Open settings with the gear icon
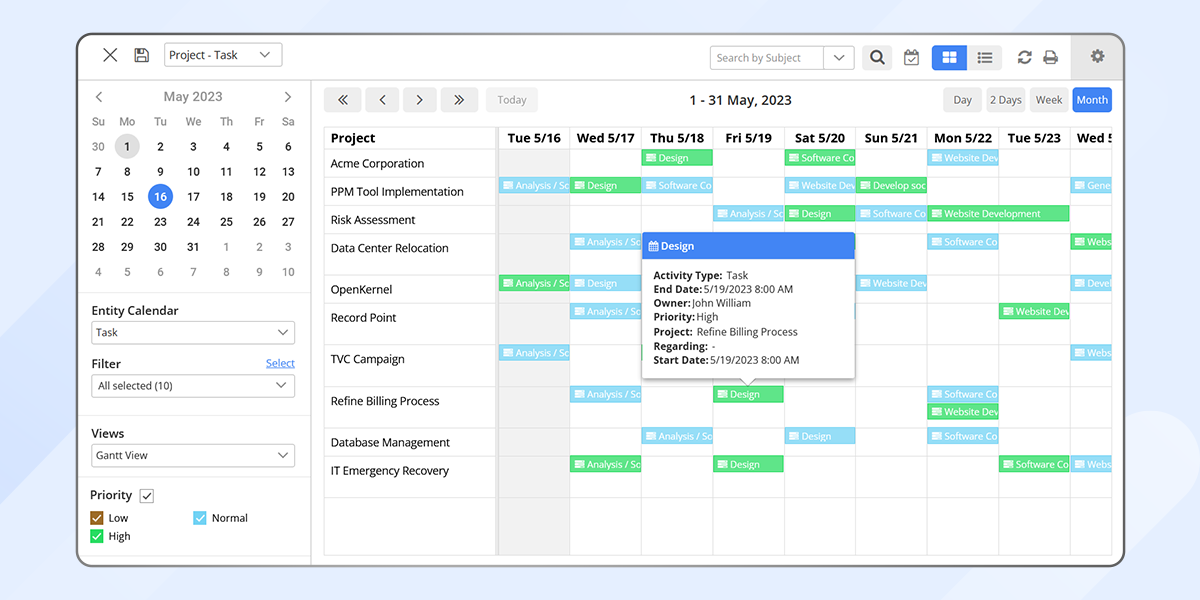Screen dimensions: 1200x600 [1097, 56]
